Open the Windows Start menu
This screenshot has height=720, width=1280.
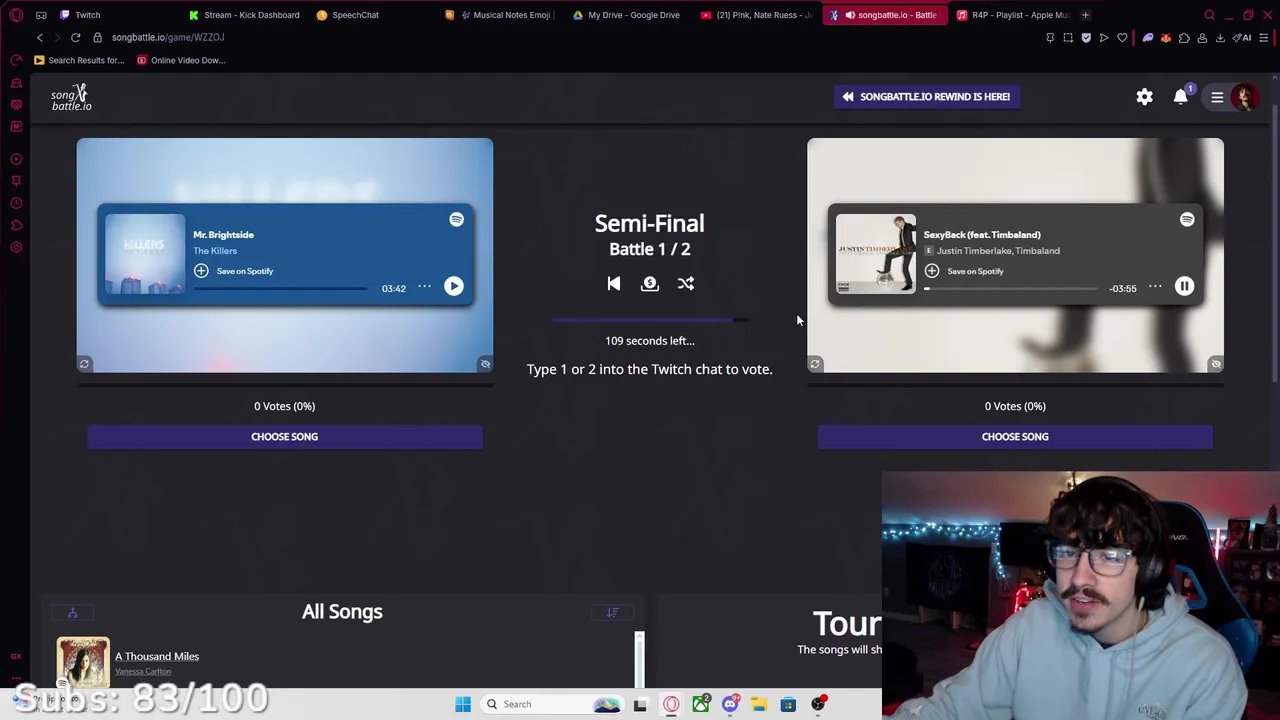click(463, 705)
